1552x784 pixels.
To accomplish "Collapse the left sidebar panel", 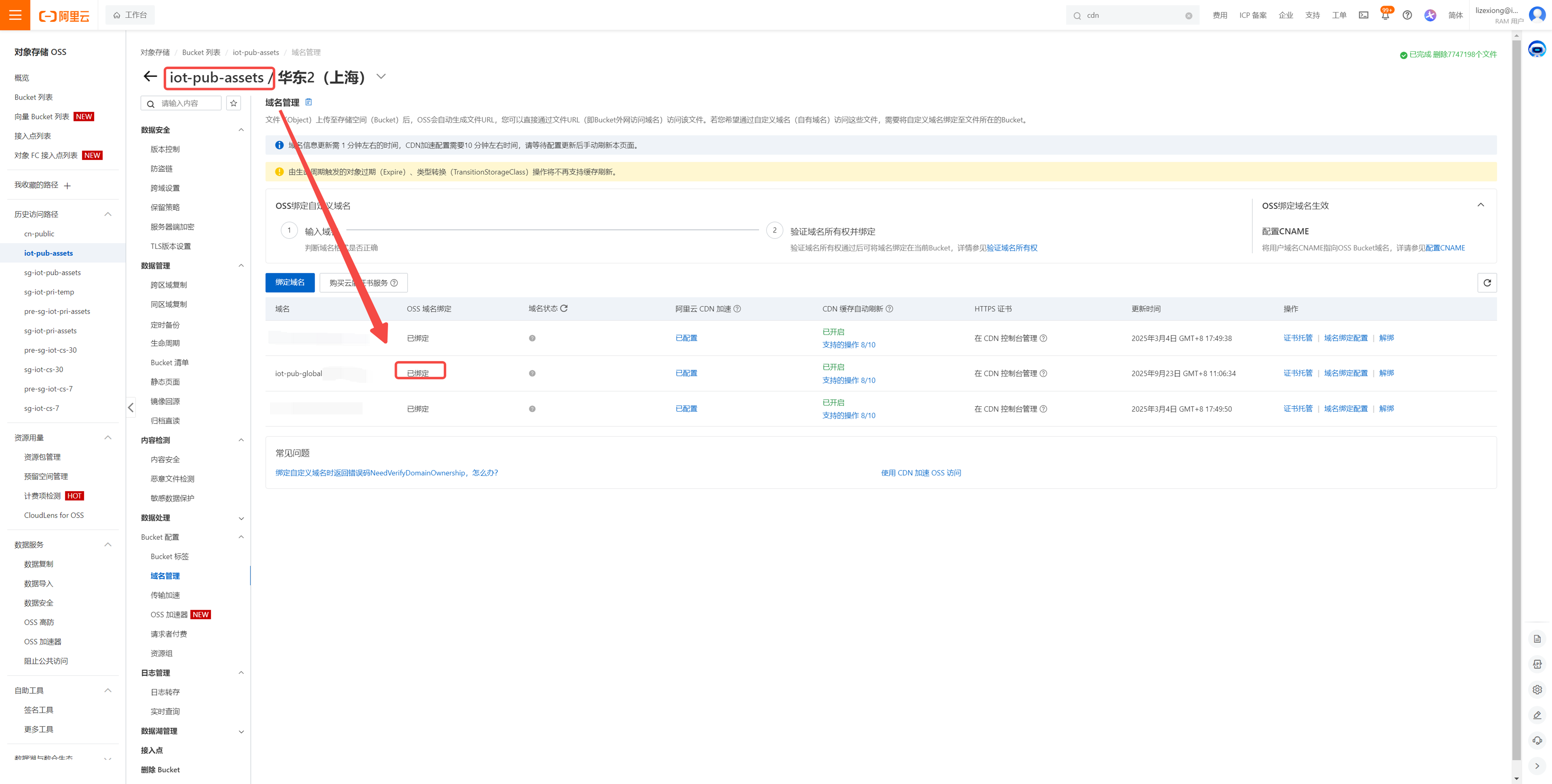I will (x=131, y=408).
